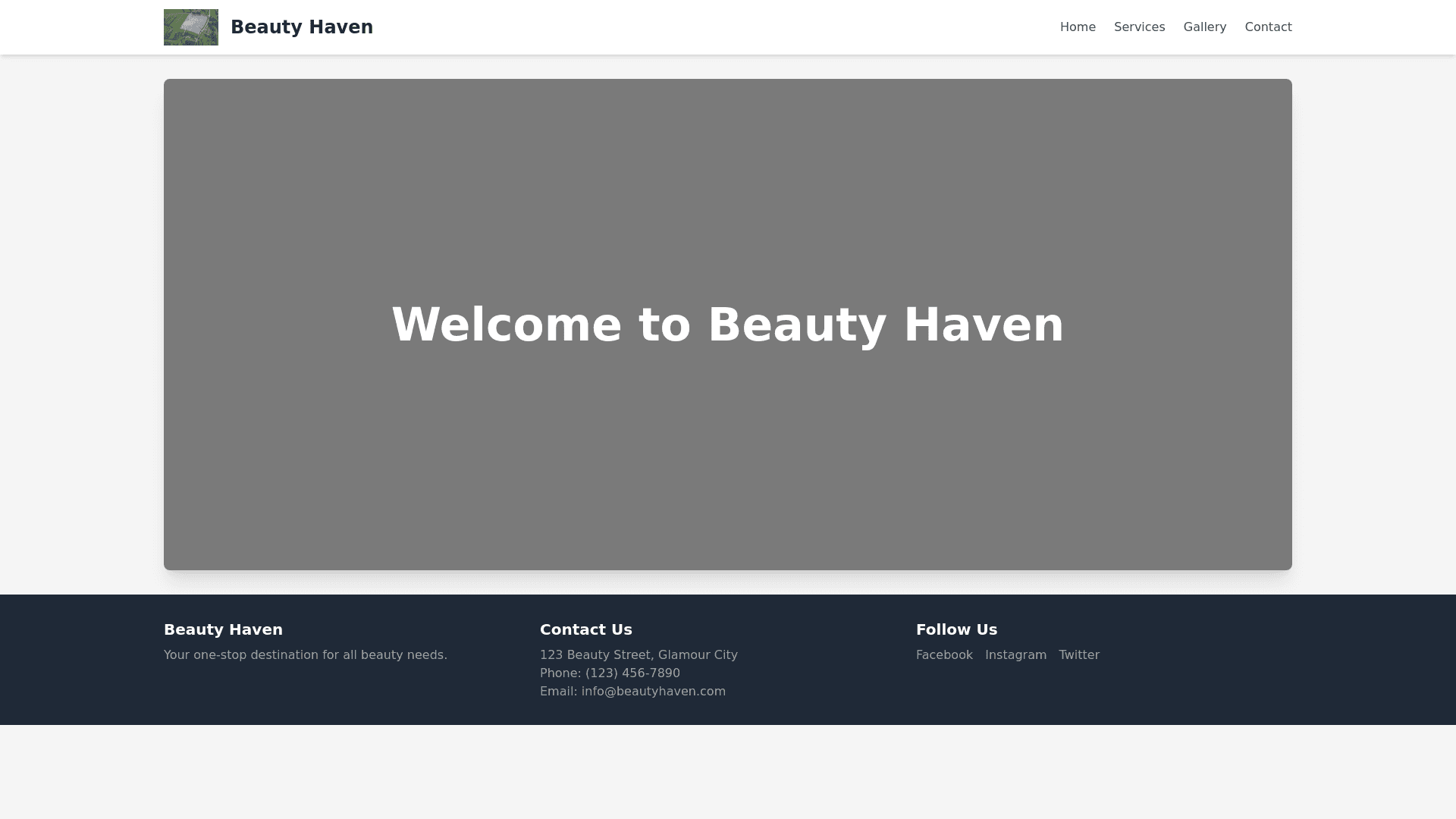The height and width of the screenshot is (819, 1456).
Task: Click the Contact Us footer heading
Action: pos(585,629)
